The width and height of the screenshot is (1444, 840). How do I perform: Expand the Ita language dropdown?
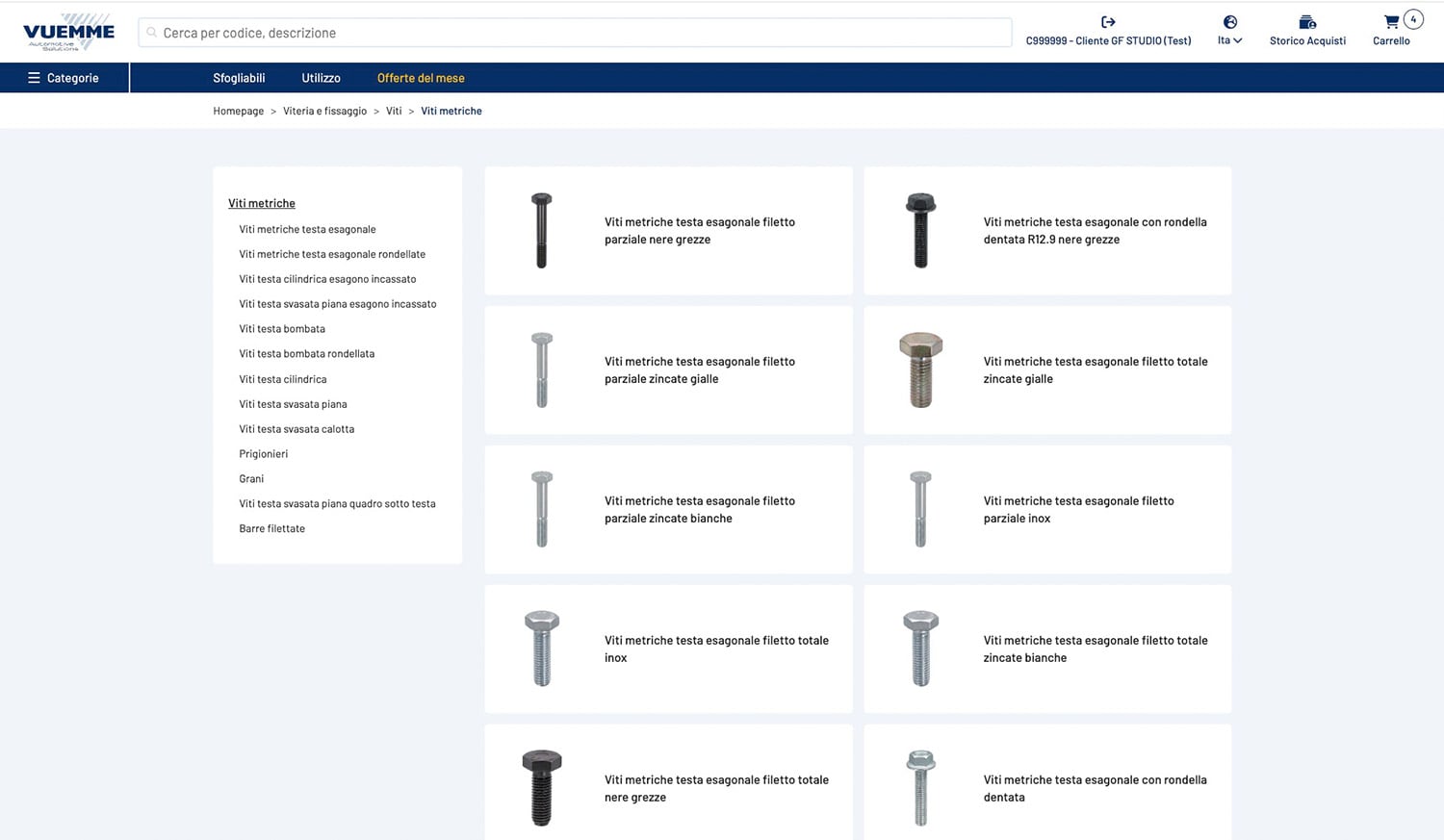tap(1229, 40)
